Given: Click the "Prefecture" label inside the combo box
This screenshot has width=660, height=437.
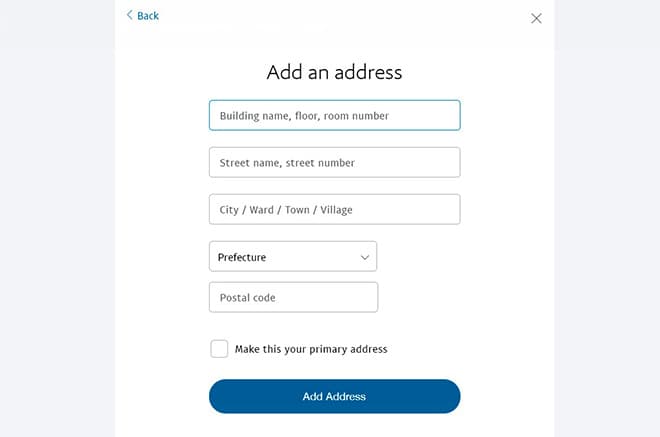Looking at the screenshot, I should click(242, 257).
